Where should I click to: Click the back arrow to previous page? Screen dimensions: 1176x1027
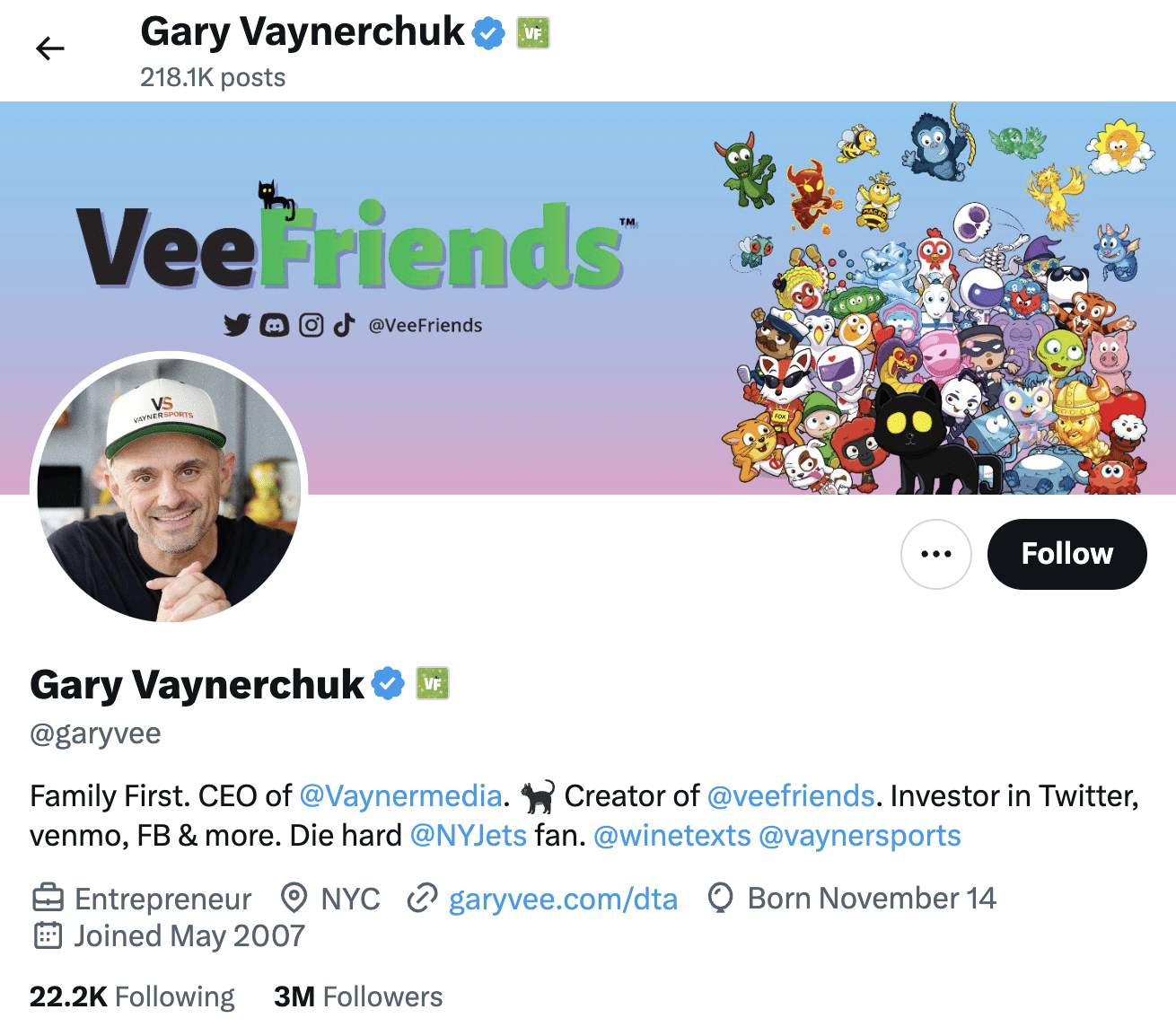tap(49, 48)
